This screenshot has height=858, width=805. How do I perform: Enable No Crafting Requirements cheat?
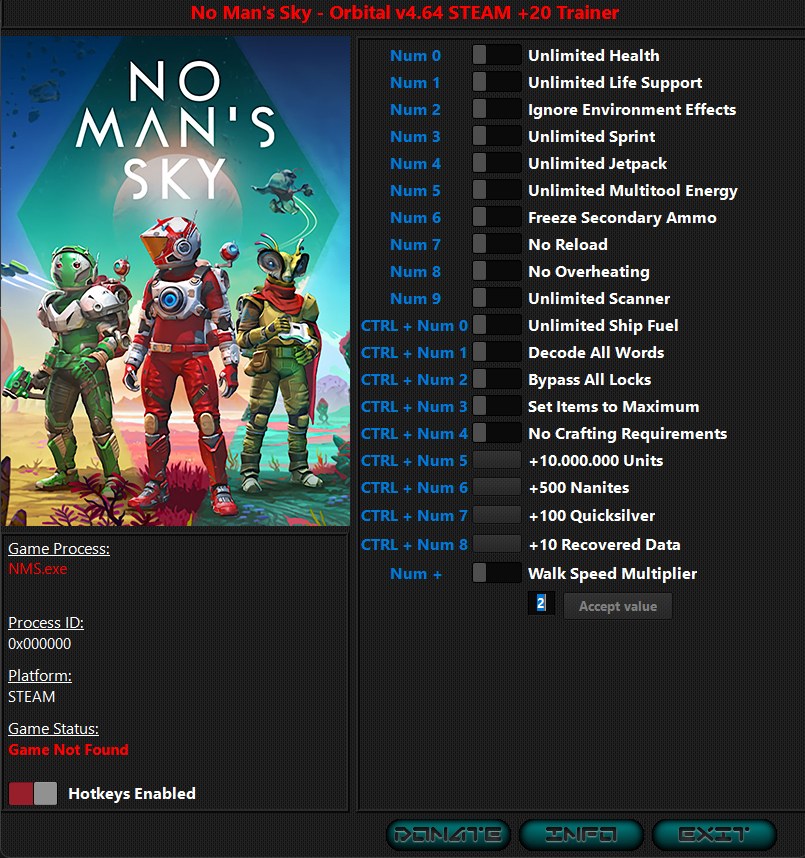pyautogui.click(x=496, y=433)
